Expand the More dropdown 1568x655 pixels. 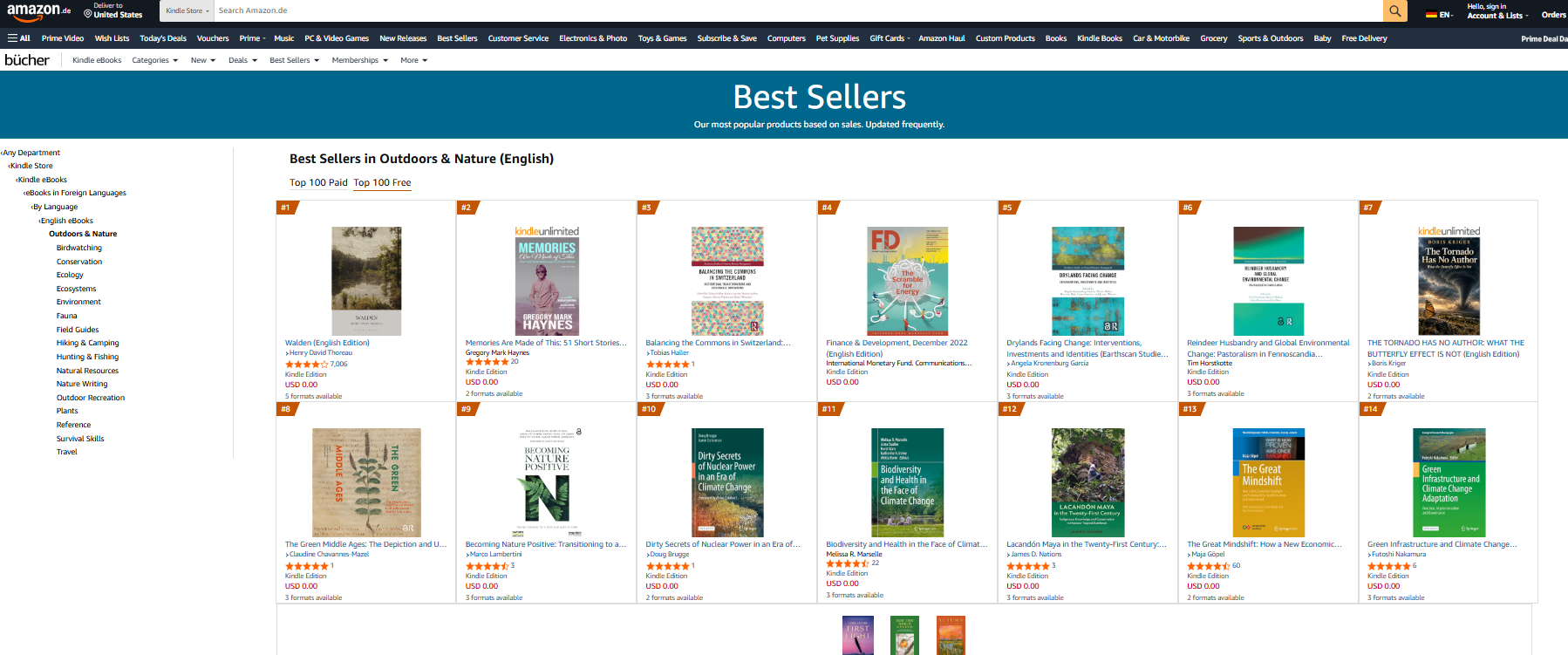coord(414,60)
